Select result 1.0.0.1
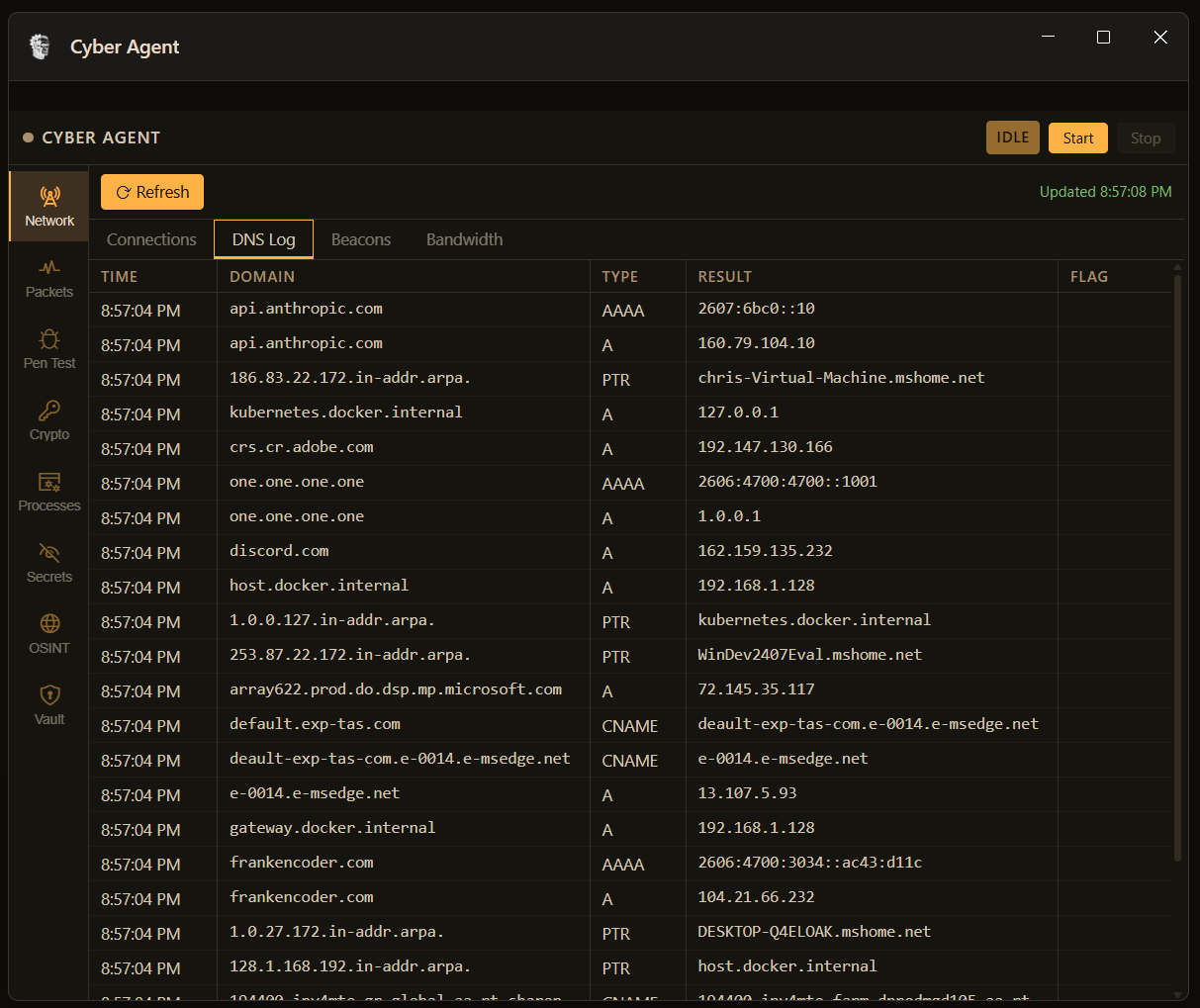The height and width of the screenshot is (1008, 1200). point(729,516)
